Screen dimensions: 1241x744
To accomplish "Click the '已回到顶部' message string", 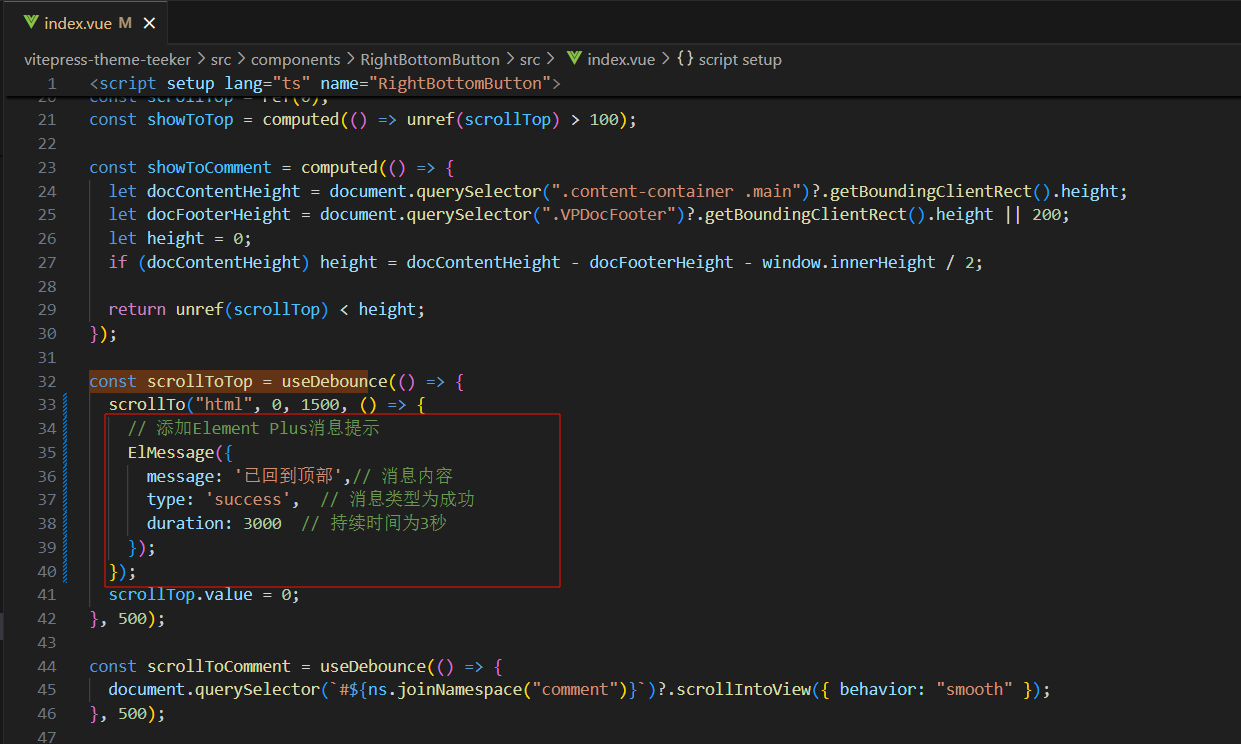I will point(290,476).
